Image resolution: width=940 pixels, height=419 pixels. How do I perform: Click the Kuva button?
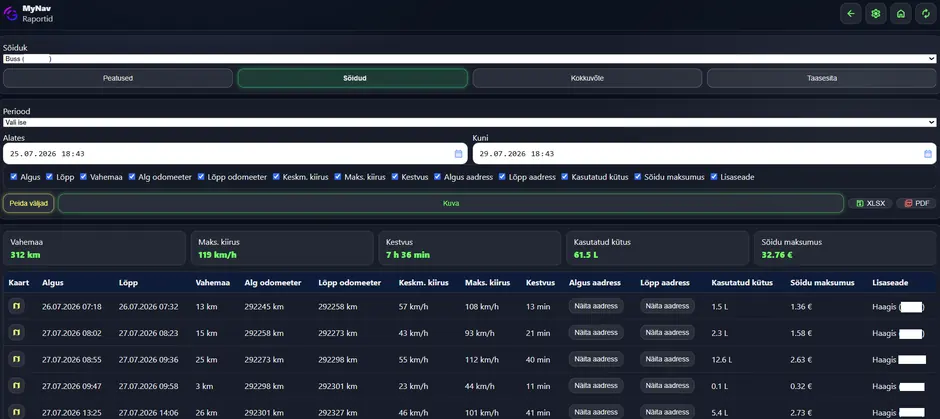tap(451, 203)
